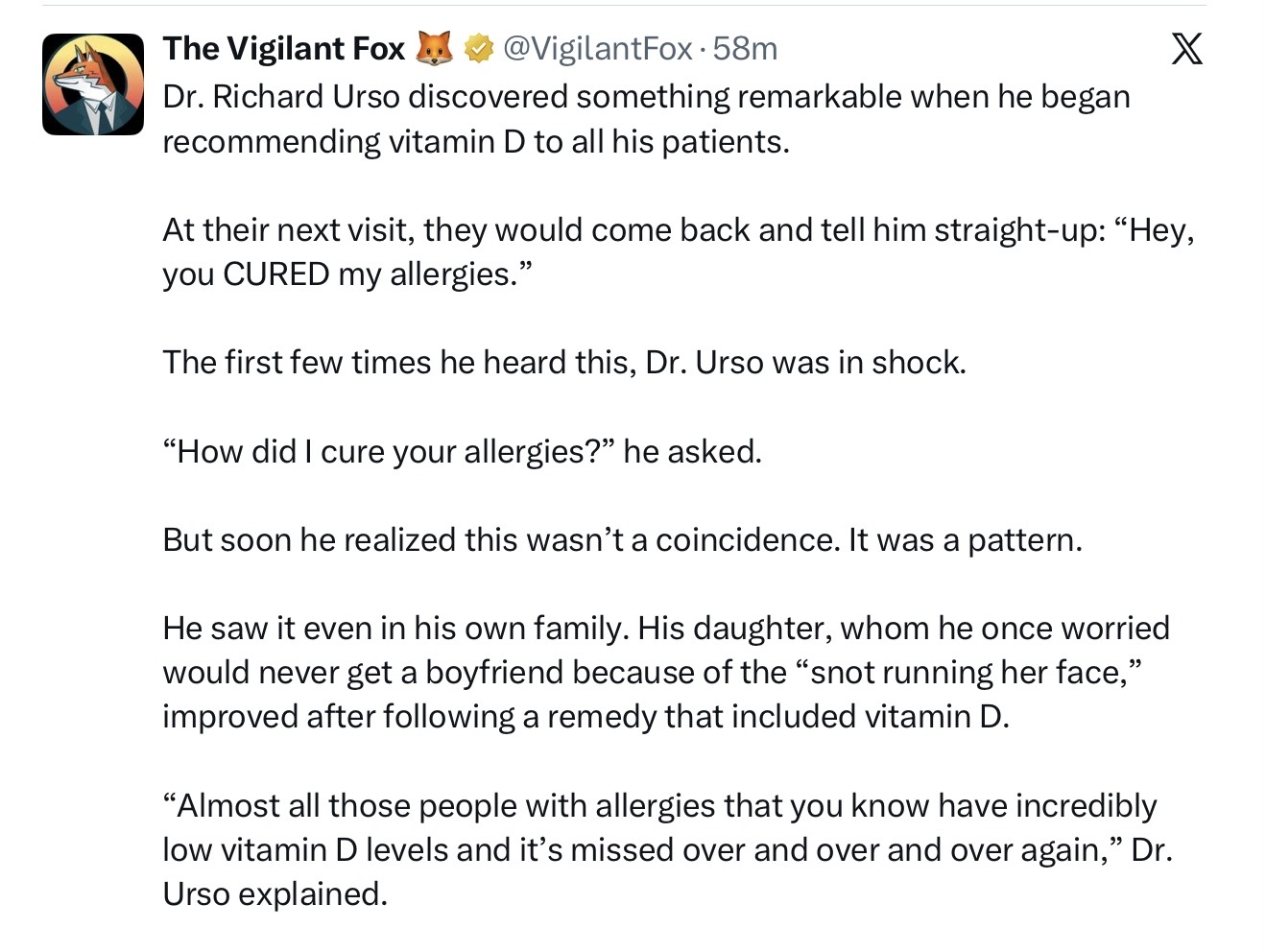Screen dimensions: 1266x952
Task: Click the paragraph starting "He saw it even"
Action: click(665, 672)
